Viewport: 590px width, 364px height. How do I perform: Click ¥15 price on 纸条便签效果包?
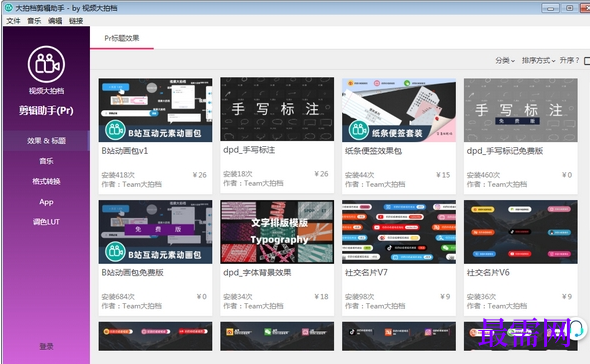[443, 175]
